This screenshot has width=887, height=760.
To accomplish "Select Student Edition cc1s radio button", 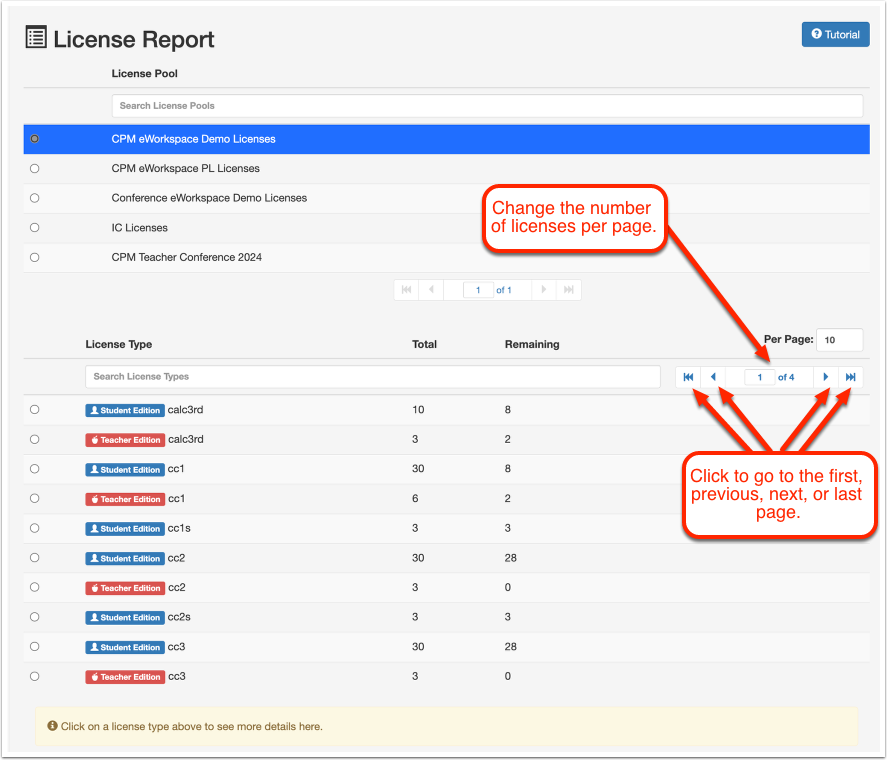I will pos(35,528).
